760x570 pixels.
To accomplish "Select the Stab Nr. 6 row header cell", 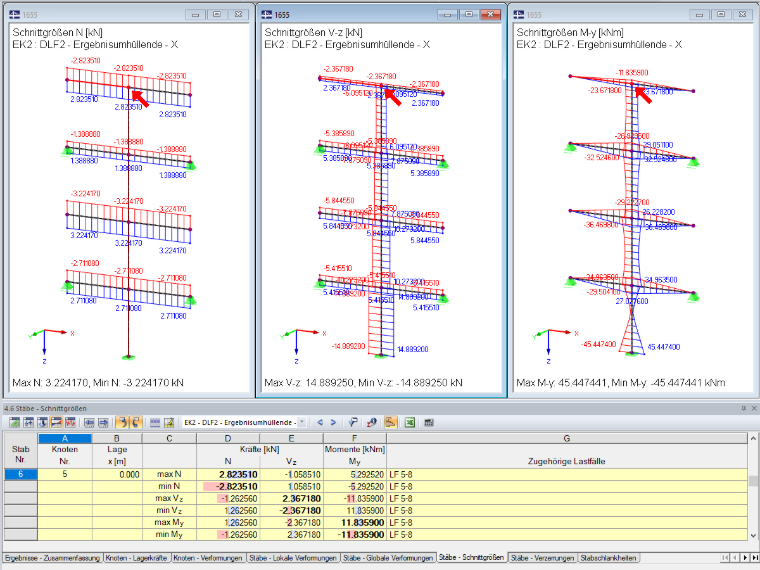I will [20, 475].
